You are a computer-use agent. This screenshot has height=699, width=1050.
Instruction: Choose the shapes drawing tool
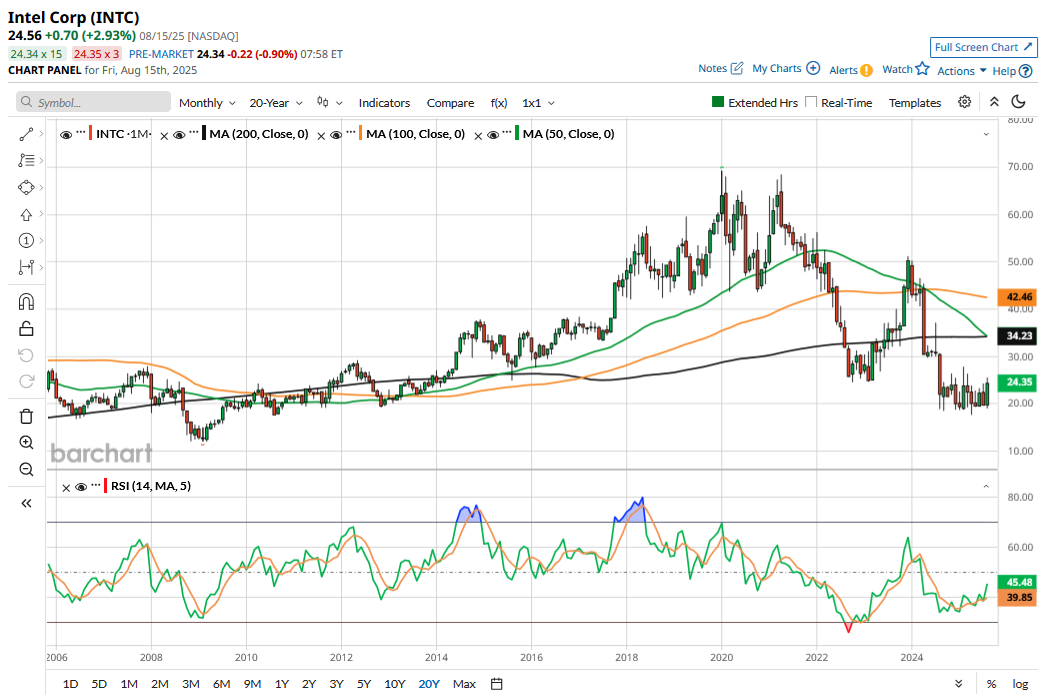coord(26,187)
